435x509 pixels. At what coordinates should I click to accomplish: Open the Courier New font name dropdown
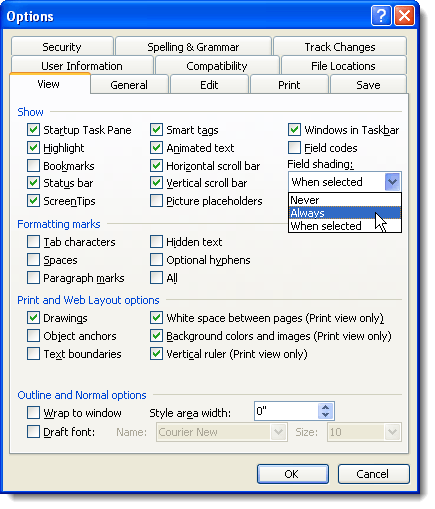pos(279,432)
